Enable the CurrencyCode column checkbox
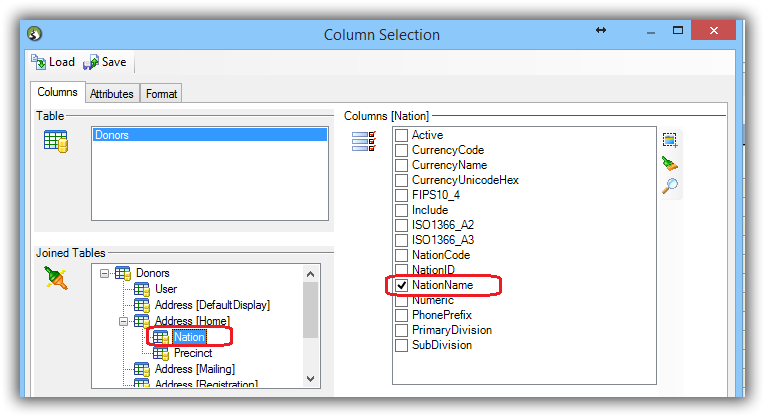The image size is (765, 417). tap(401, 150)
